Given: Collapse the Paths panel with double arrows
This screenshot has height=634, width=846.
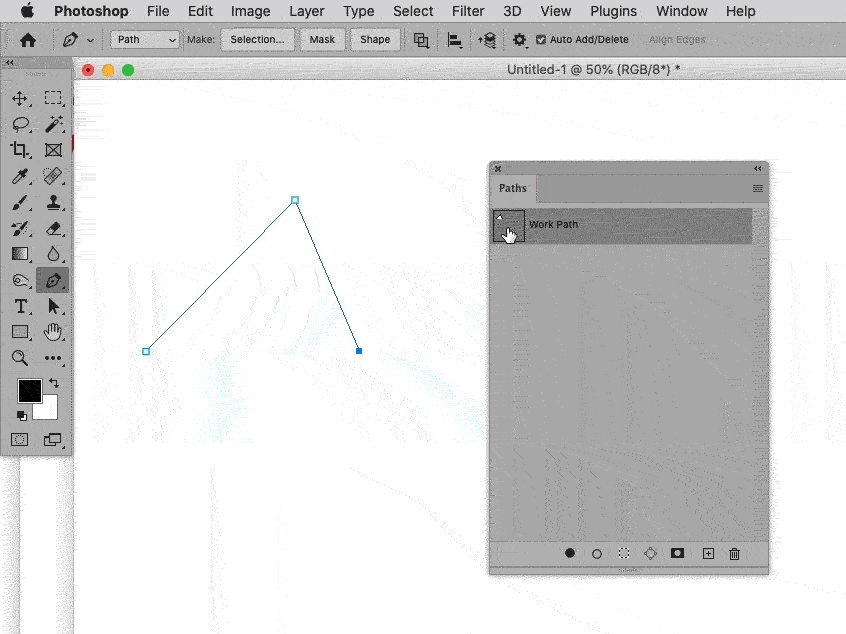Looking at the screenshot, I should [758, 168].
